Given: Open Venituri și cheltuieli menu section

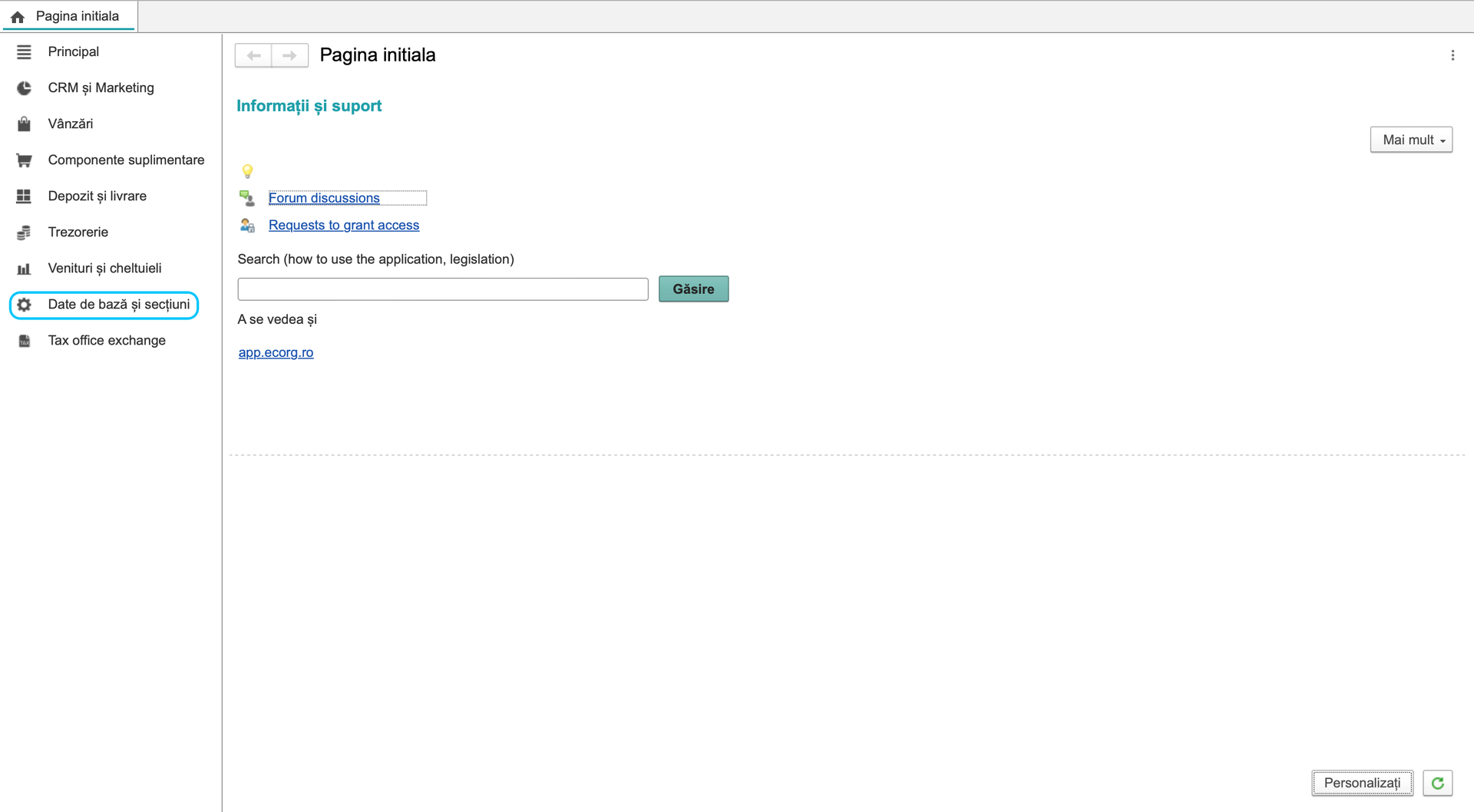Looking at the screenshot, I should (x=105, y=268).
